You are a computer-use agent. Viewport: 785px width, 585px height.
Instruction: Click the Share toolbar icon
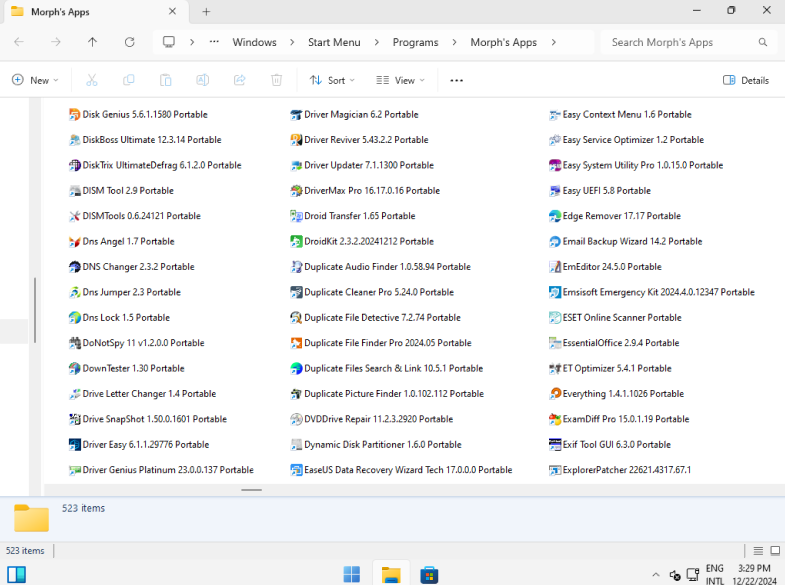click(x=240, y=80)
